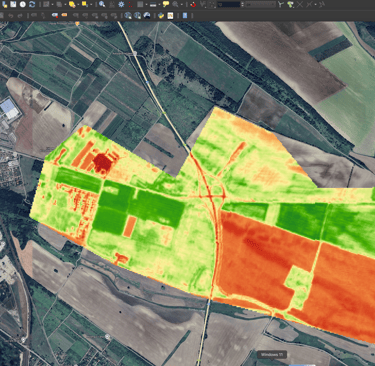Click the blue document icon
Viewport: 375px width, 366px height.
(x=185, y=15)
